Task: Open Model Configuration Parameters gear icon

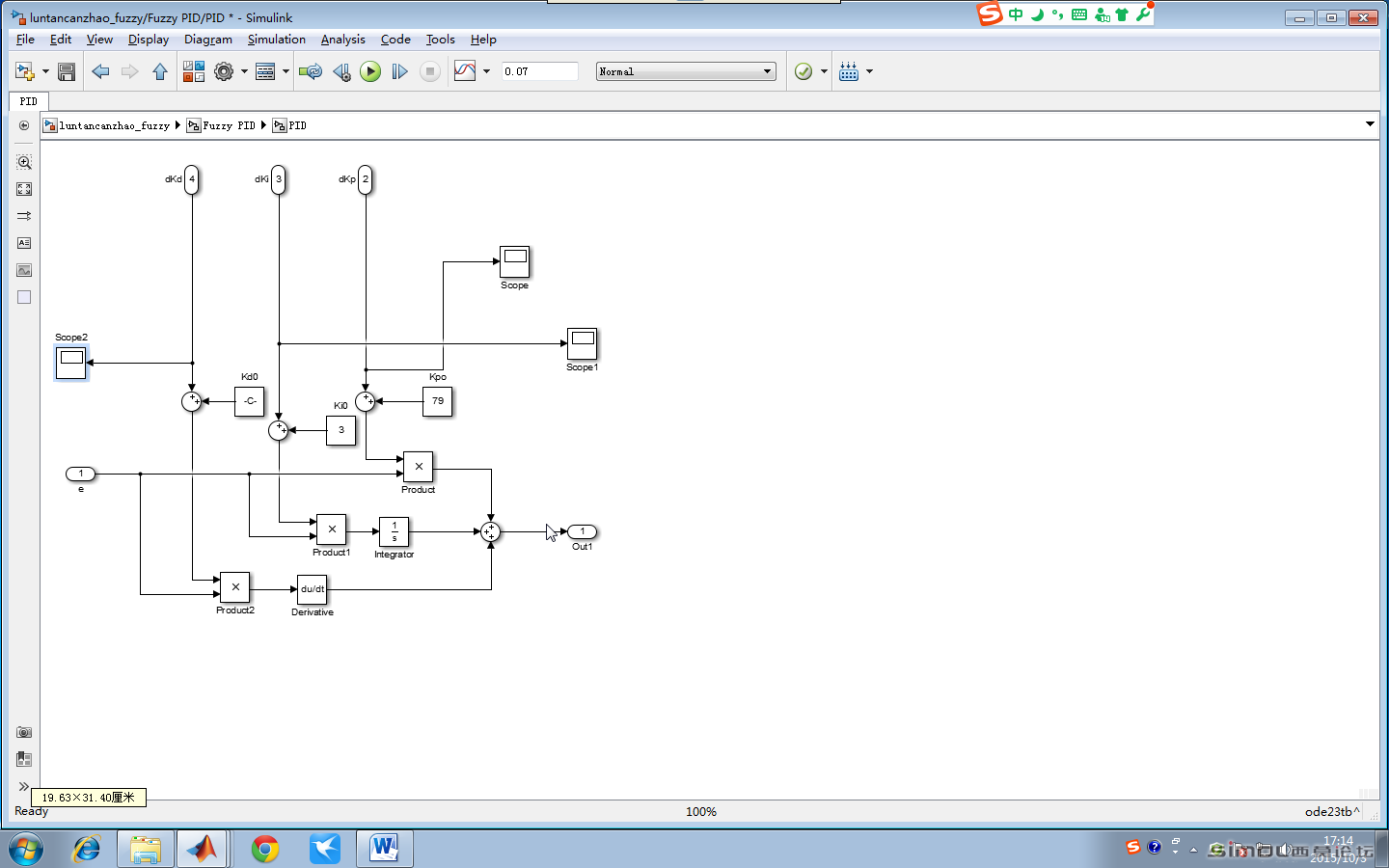Action: (x=224, y=71)
